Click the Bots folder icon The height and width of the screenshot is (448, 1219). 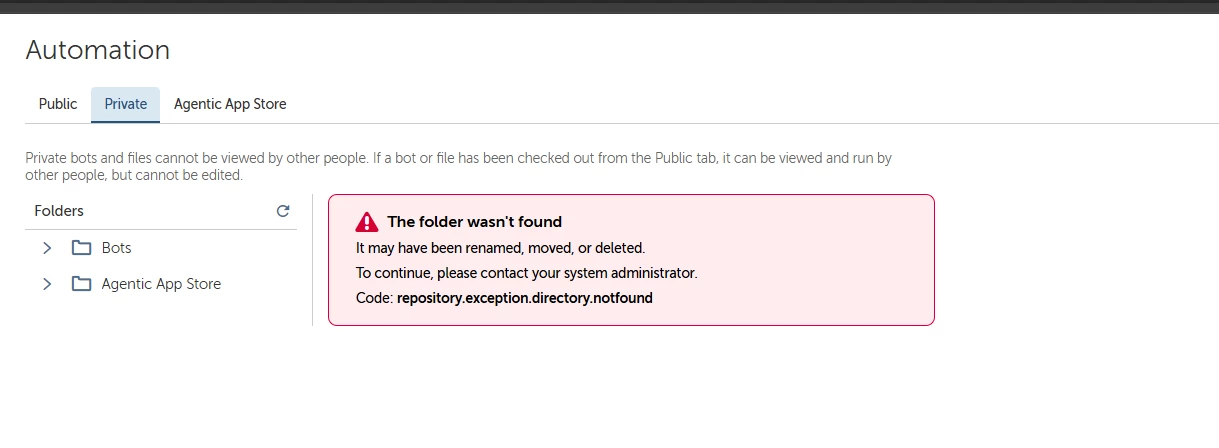tap(81, 247)
